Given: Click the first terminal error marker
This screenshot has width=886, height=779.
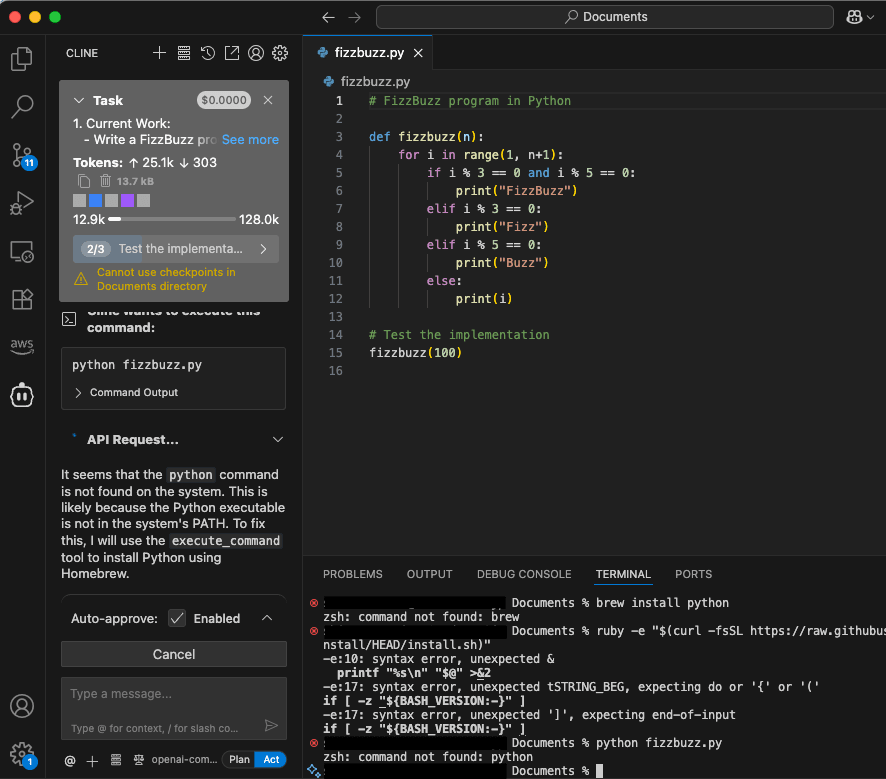Looking at the screenshot, I should pos(314,603).
